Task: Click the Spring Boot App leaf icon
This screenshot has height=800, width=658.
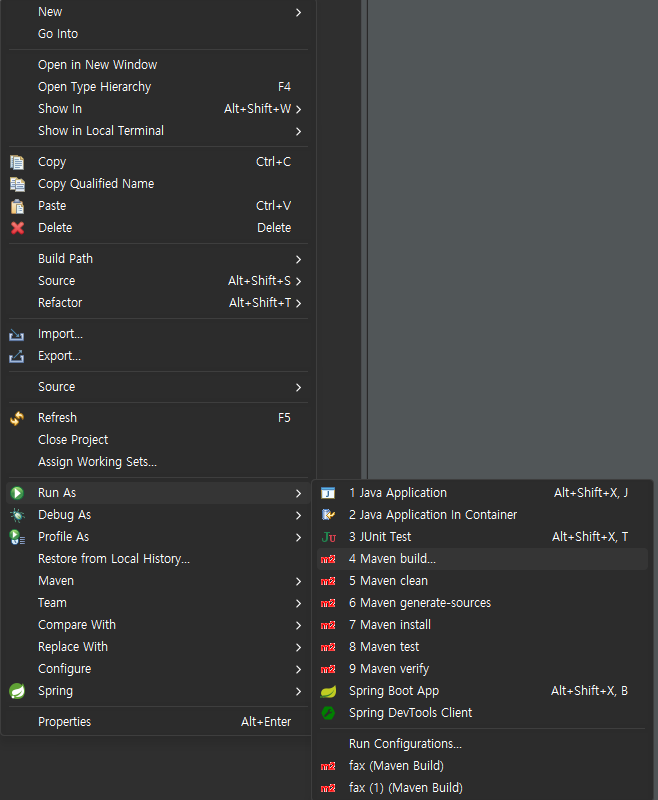Action: (x=328, y=691)
